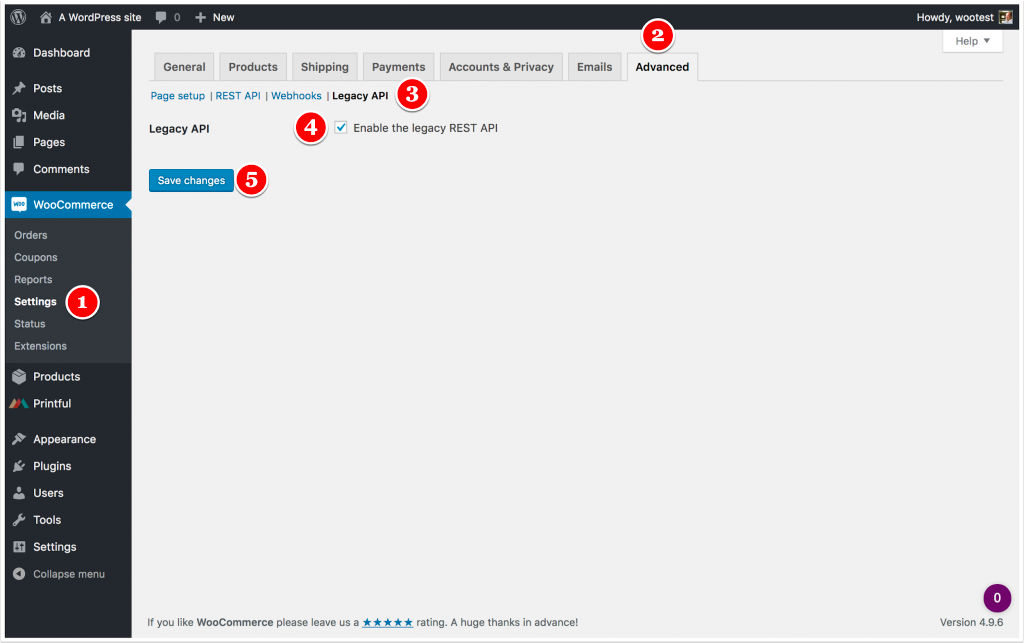
Task: Select the Appearance paintbrush icon
Action: pos(18,439)
